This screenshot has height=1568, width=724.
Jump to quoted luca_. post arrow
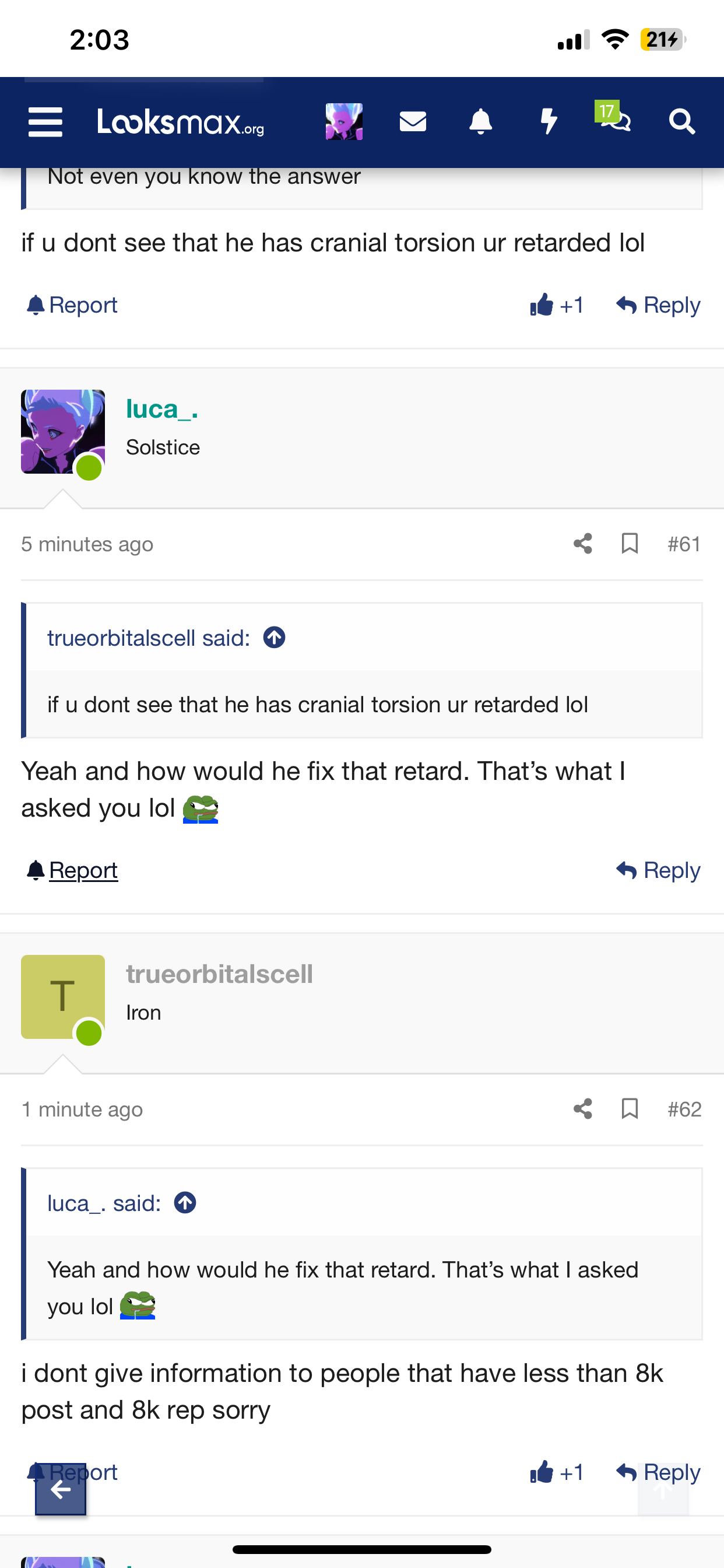click(185, 1203)
